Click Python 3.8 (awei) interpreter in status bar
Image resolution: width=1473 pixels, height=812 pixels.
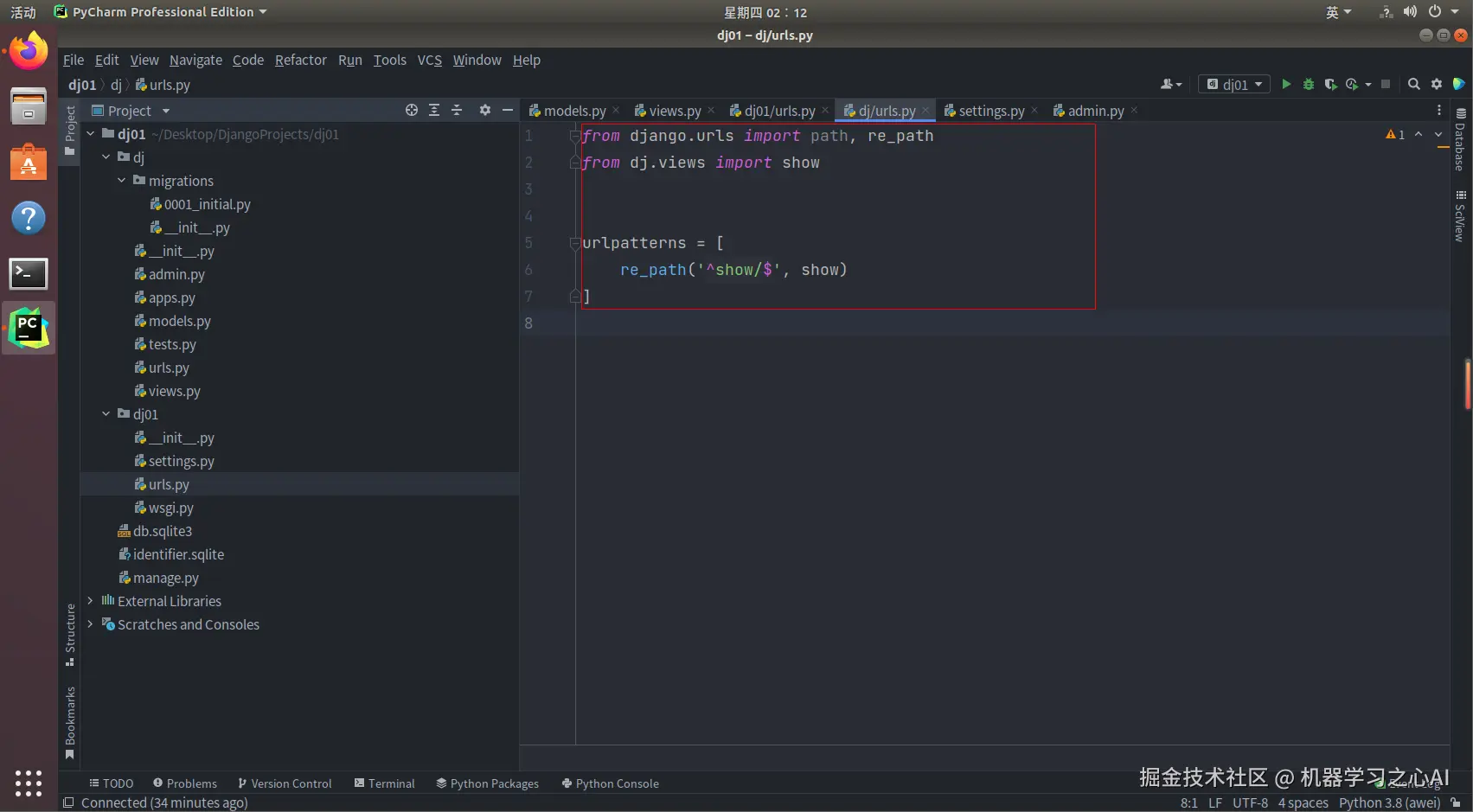tap(1389, 802)
